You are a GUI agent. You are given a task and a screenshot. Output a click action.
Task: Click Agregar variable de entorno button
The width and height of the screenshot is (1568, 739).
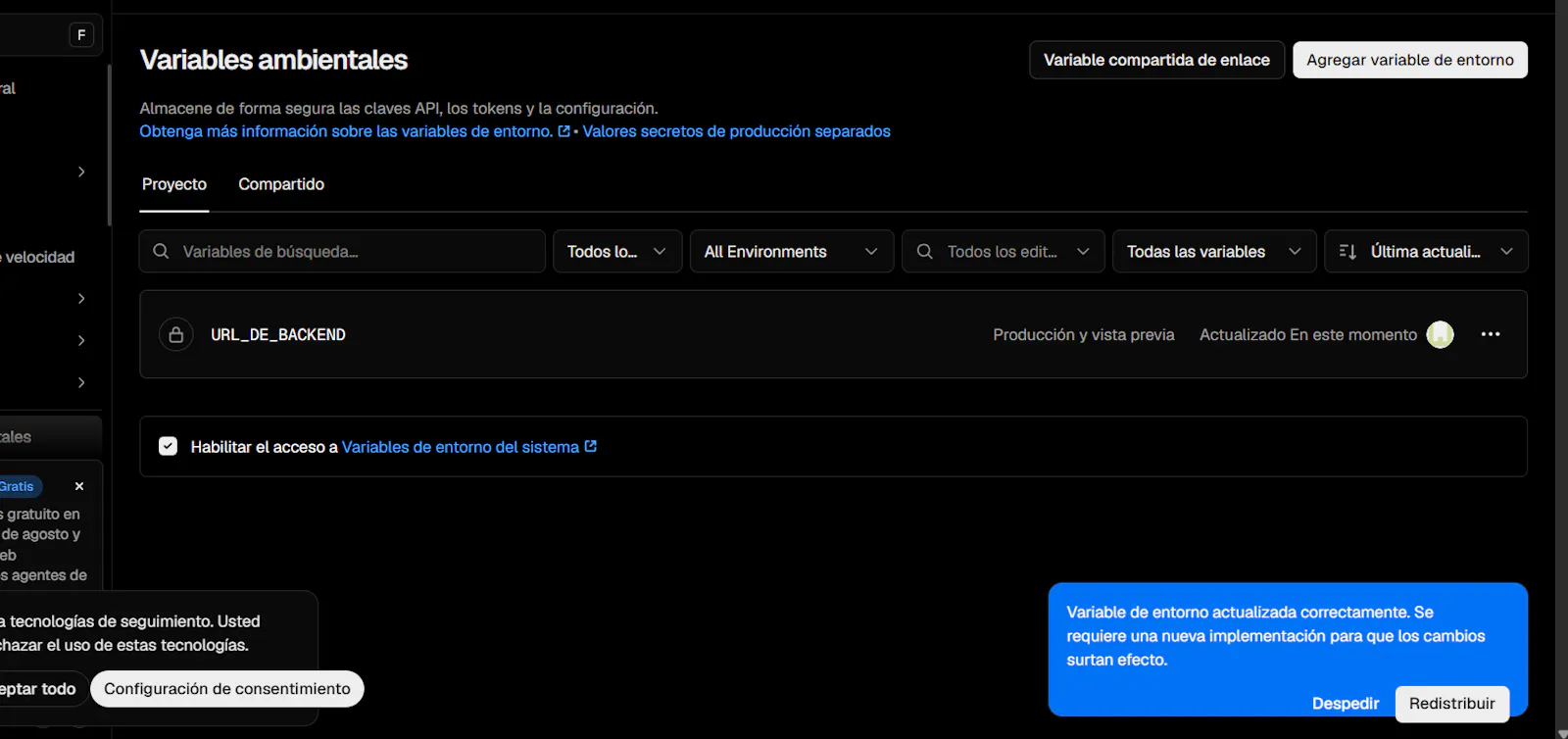(1410, 60)
